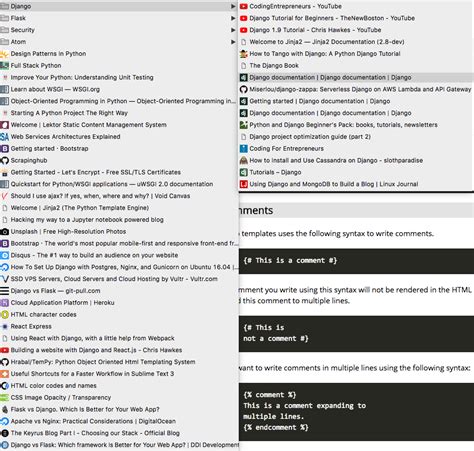The height and width of the screenshot is (451, 474).
Task: Click the Security folder icon
Action: [x=4, y=30]
